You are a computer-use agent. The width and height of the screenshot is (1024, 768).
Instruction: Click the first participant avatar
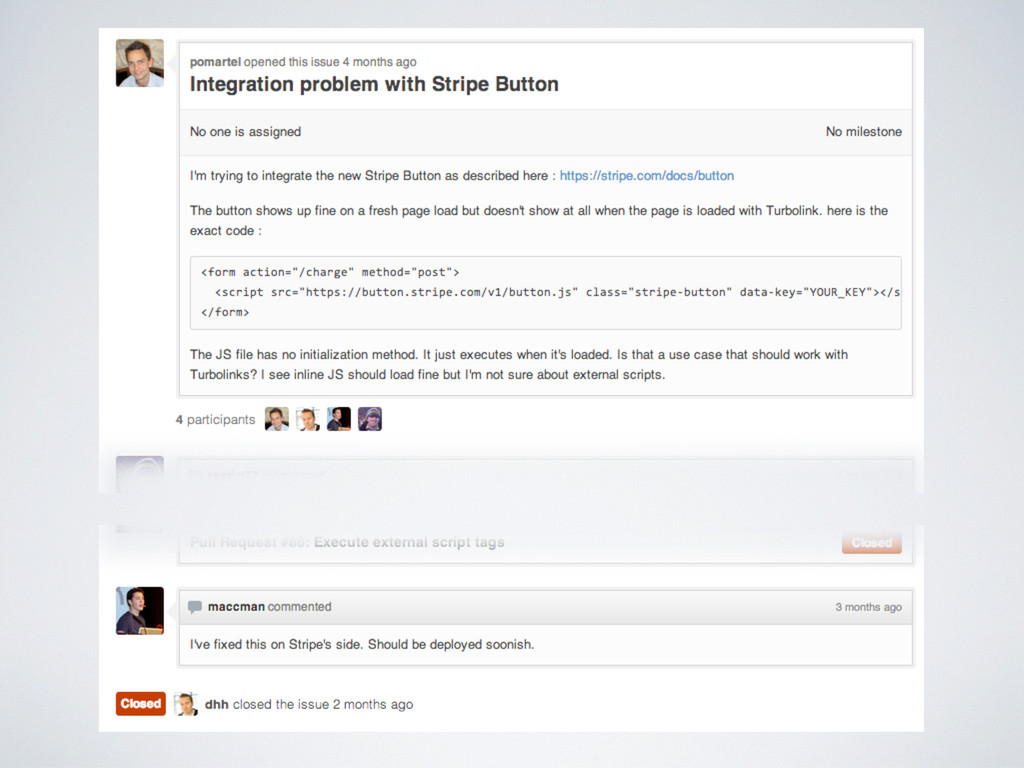click(276, 419)
